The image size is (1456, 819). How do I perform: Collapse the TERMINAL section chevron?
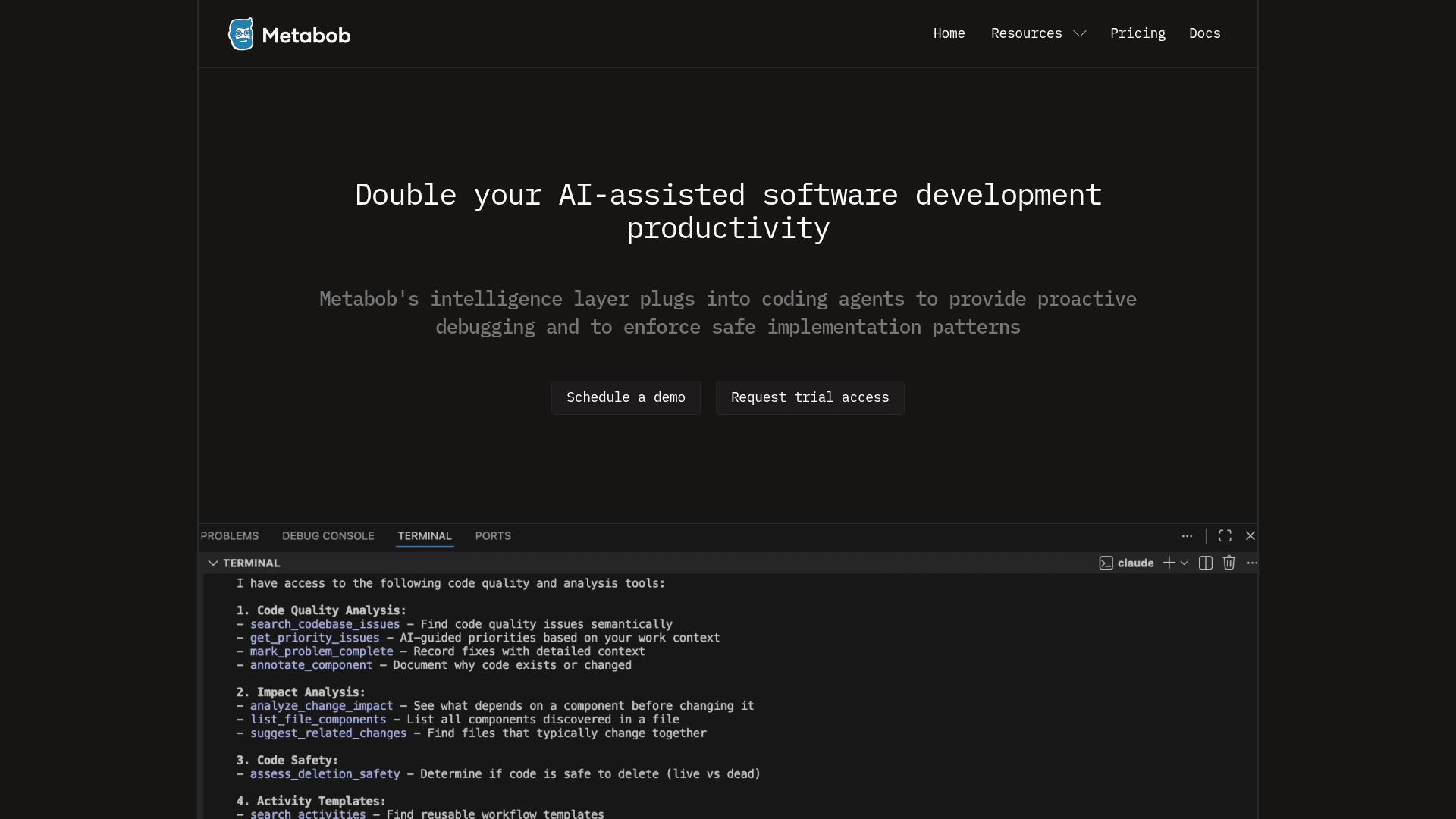(x=213, y=563)
